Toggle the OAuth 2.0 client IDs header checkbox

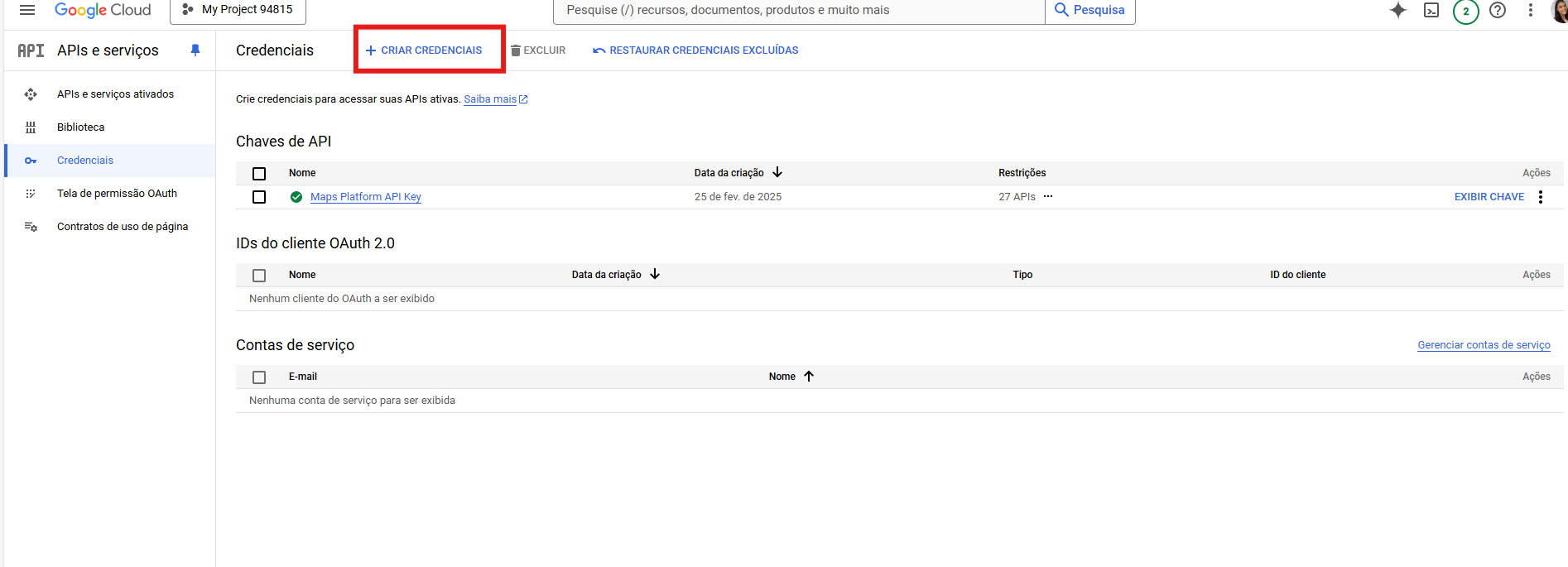coord(259,276)
